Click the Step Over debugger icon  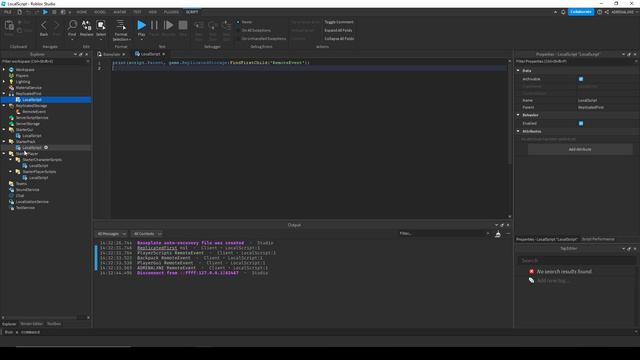tap(213, 25)
